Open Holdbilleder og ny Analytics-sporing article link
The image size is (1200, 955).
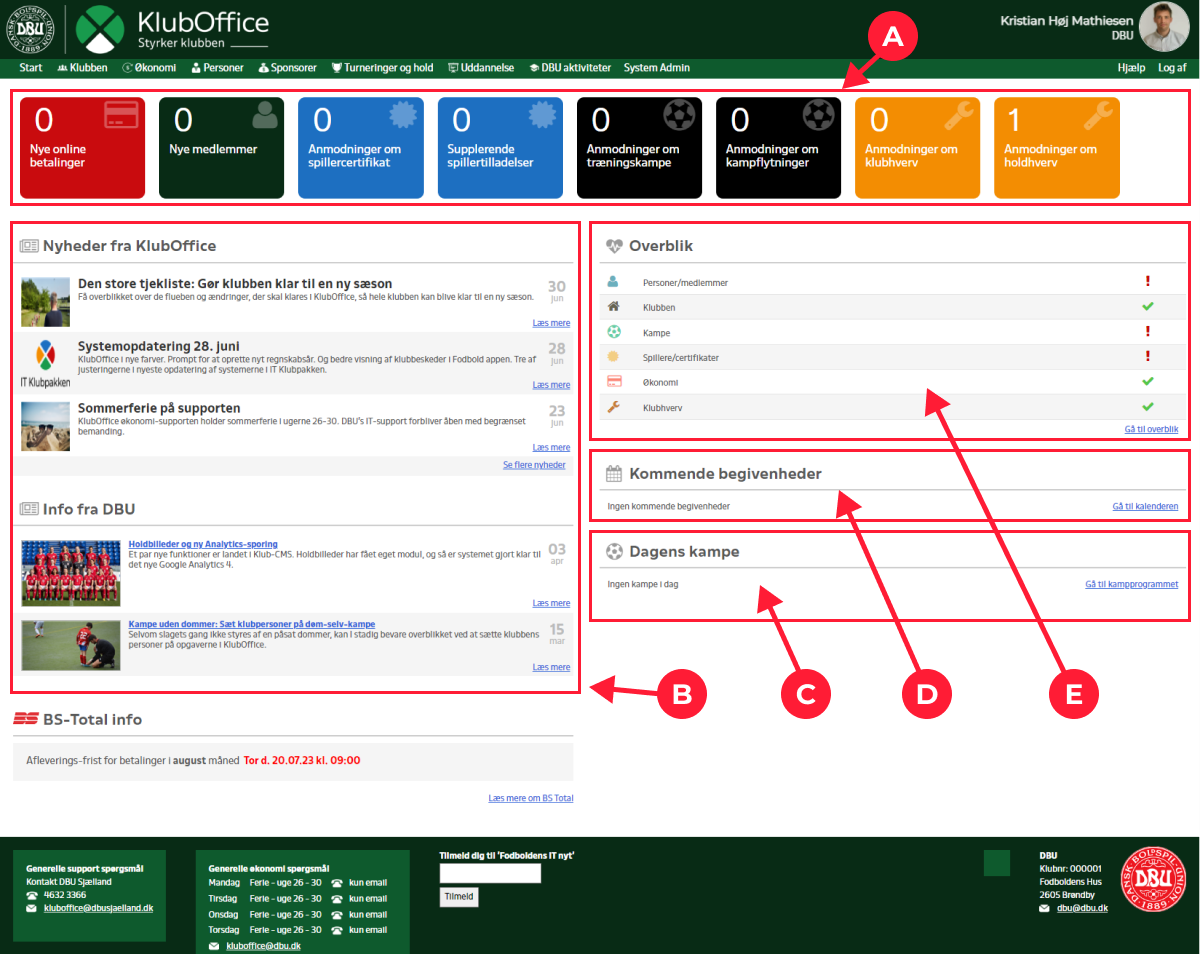(x=203, y=544)
